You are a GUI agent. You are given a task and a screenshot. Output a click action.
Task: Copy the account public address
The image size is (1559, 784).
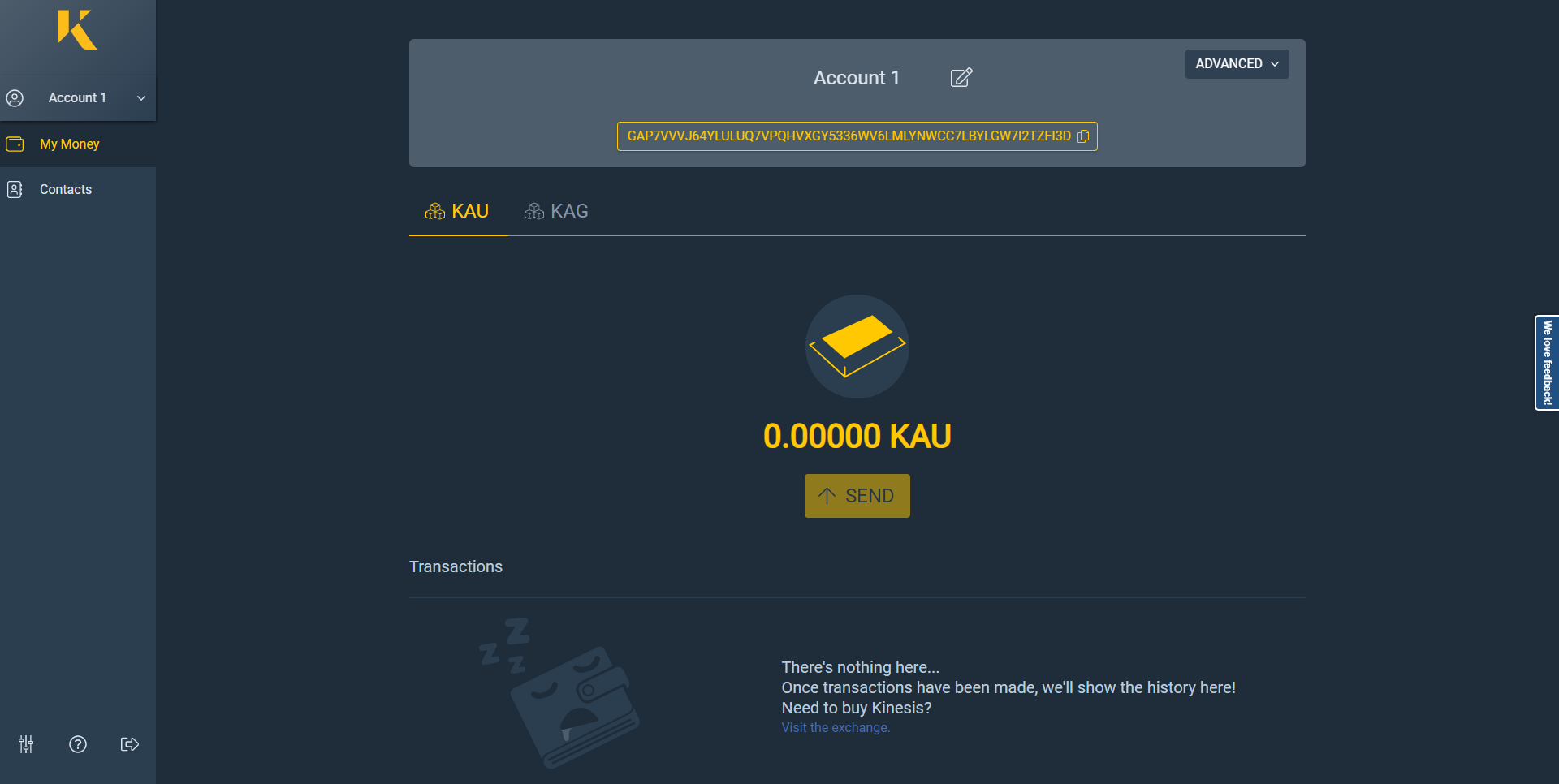point(1083,136)
